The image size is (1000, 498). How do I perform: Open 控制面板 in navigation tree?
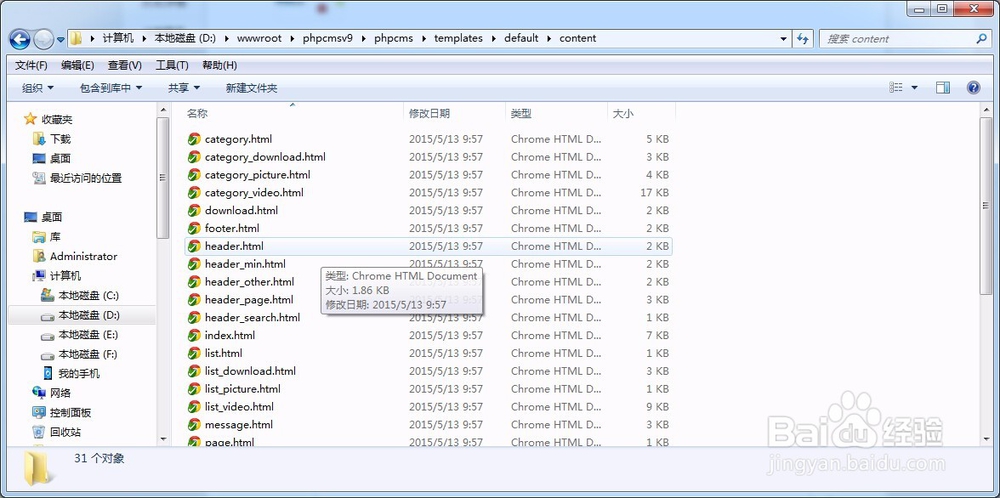point(70,413)
